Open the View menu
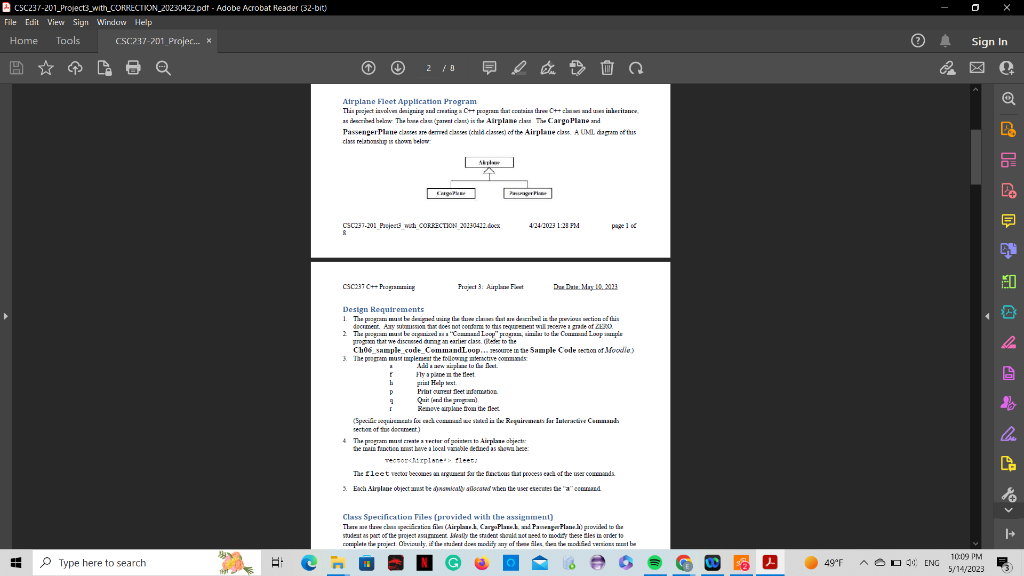The image size is (1024, 576). tap(56, 22)
